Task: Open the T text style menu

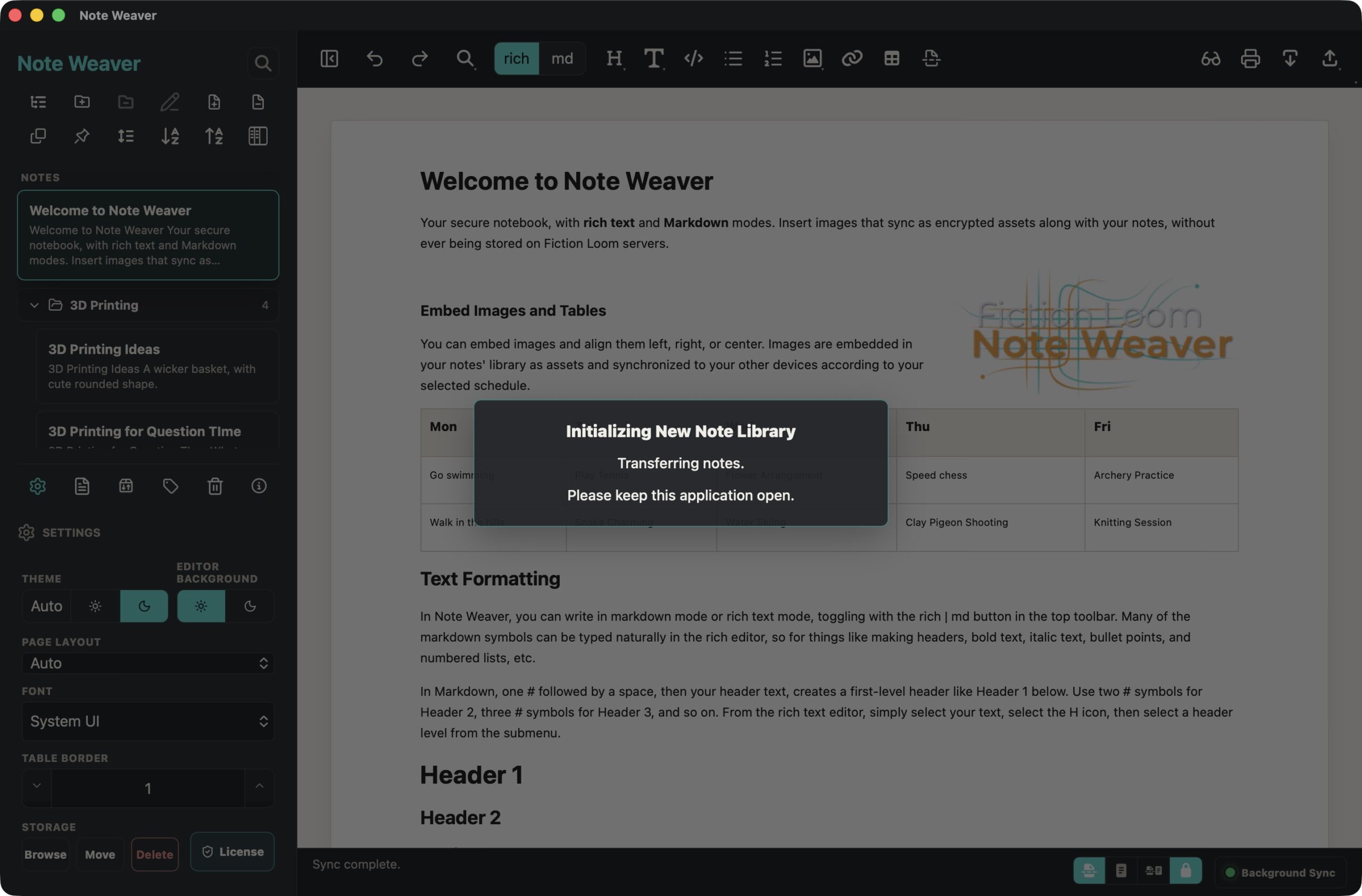Action: click(x=653, y=59)
